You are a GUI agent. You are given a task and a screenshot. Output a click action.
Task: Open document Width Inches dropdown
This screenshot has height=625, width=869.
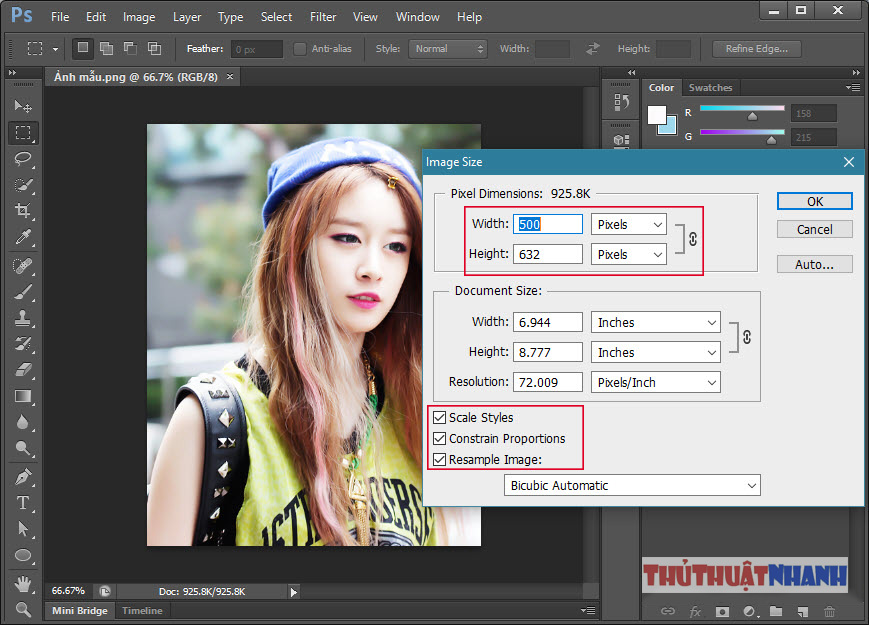(656, 322)
